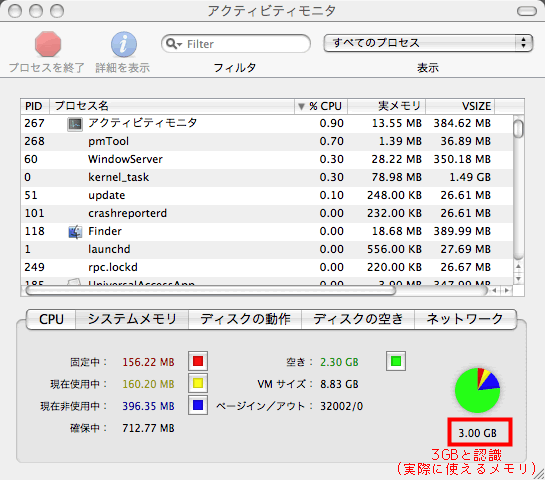Screen dimensions: 545x480
Task: Click the 1.49 GB VSIZE value
Action: tap(470, 177)
